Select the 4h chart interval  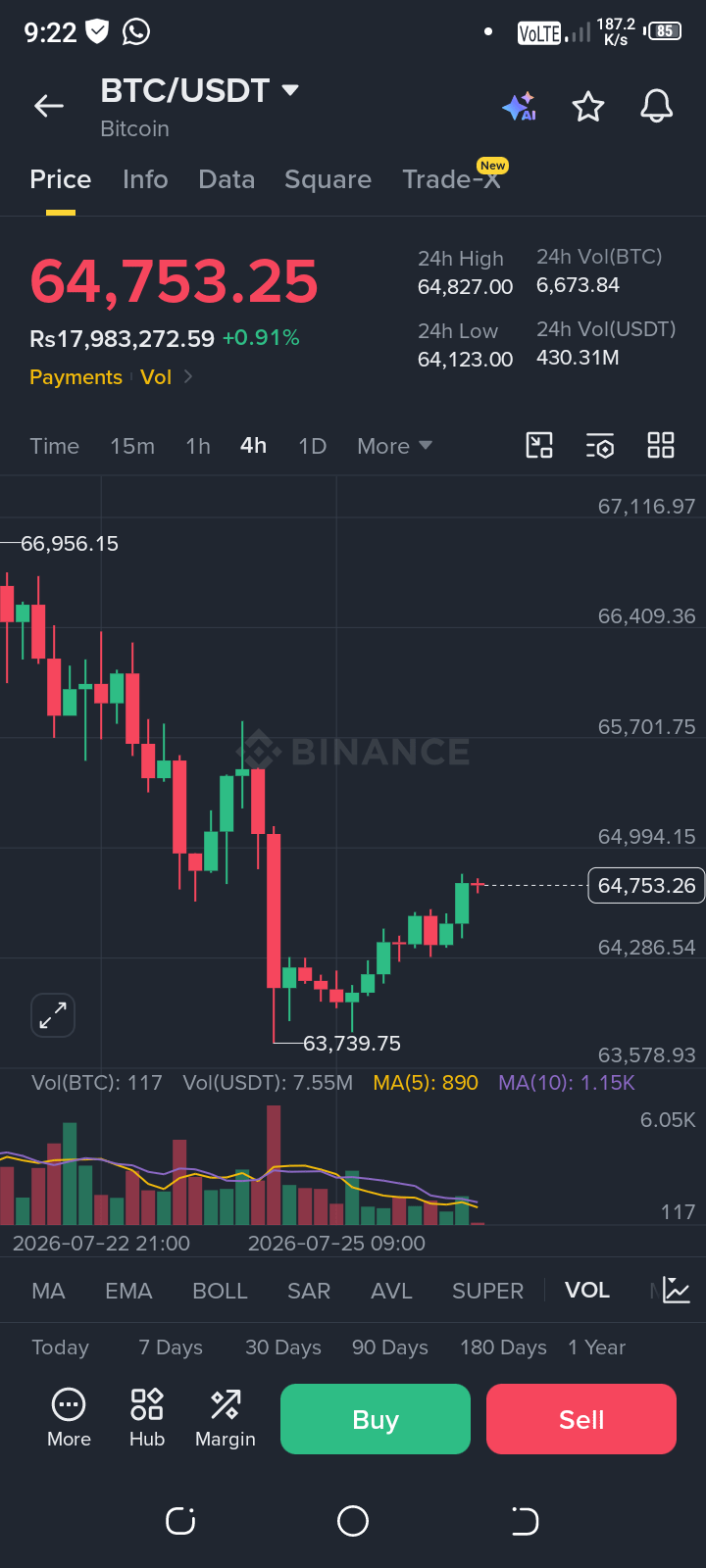(x=254, y=446)
